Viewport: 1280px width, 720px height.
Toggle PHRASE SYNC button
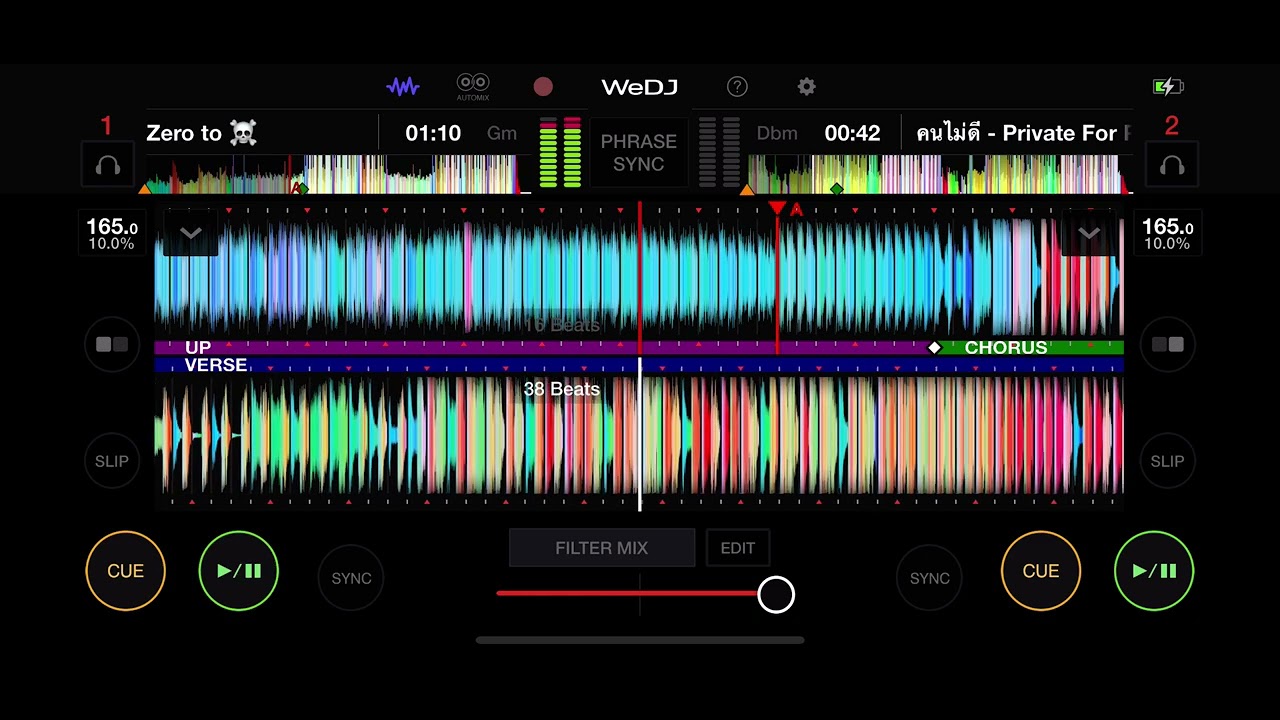(639, 152)
